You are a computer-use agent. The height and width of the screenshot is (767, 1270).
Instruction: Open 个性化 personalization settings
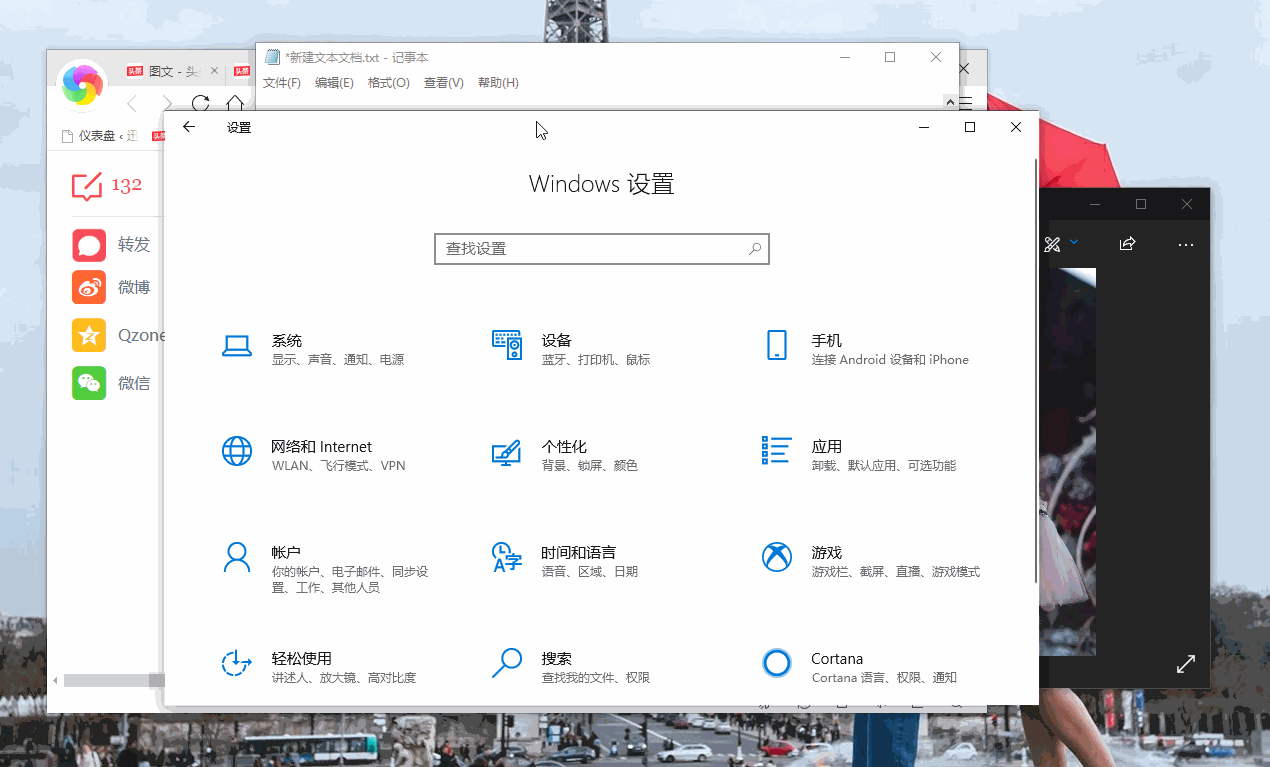pyautogui.click(x=507, y=451)
